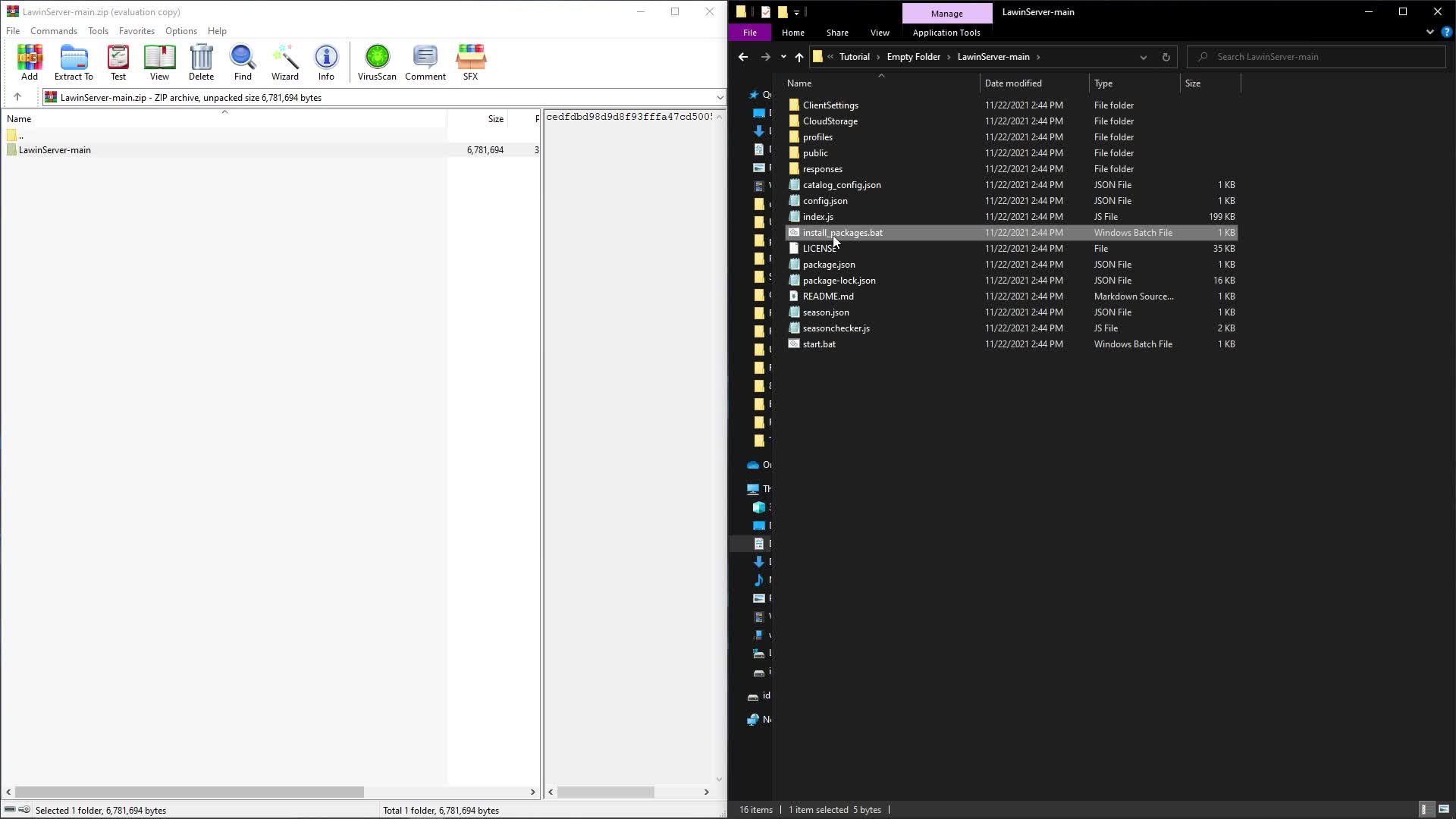Click the SFX conversion icon
Image resolution: width=1456 pixels, height=819 pixels.
pyautogui.click(x=470, y=62)
